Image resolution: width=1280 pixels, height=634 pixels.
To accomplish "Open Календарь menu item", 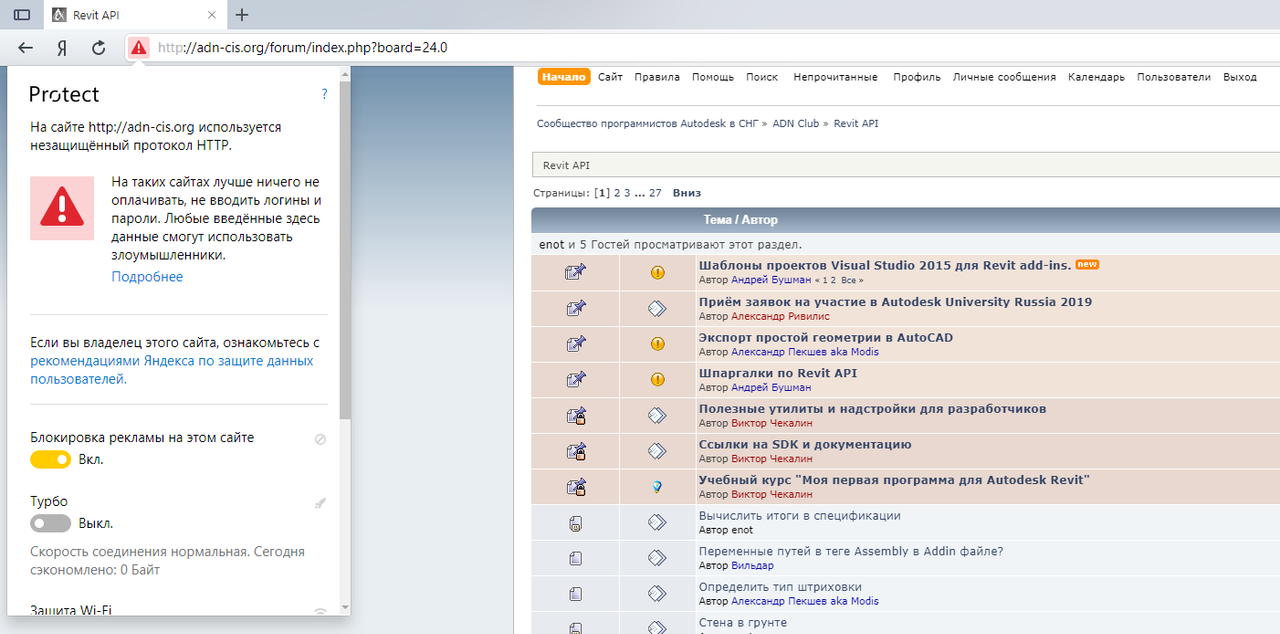I will (x=1096, y=77).
